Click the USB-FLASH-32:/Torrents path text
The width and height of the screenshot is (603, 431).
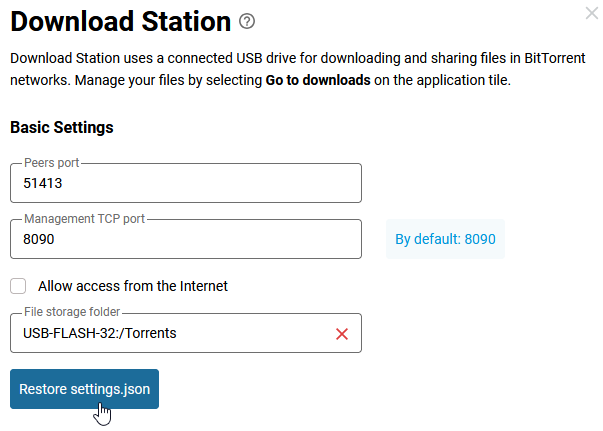coord(100,334)
